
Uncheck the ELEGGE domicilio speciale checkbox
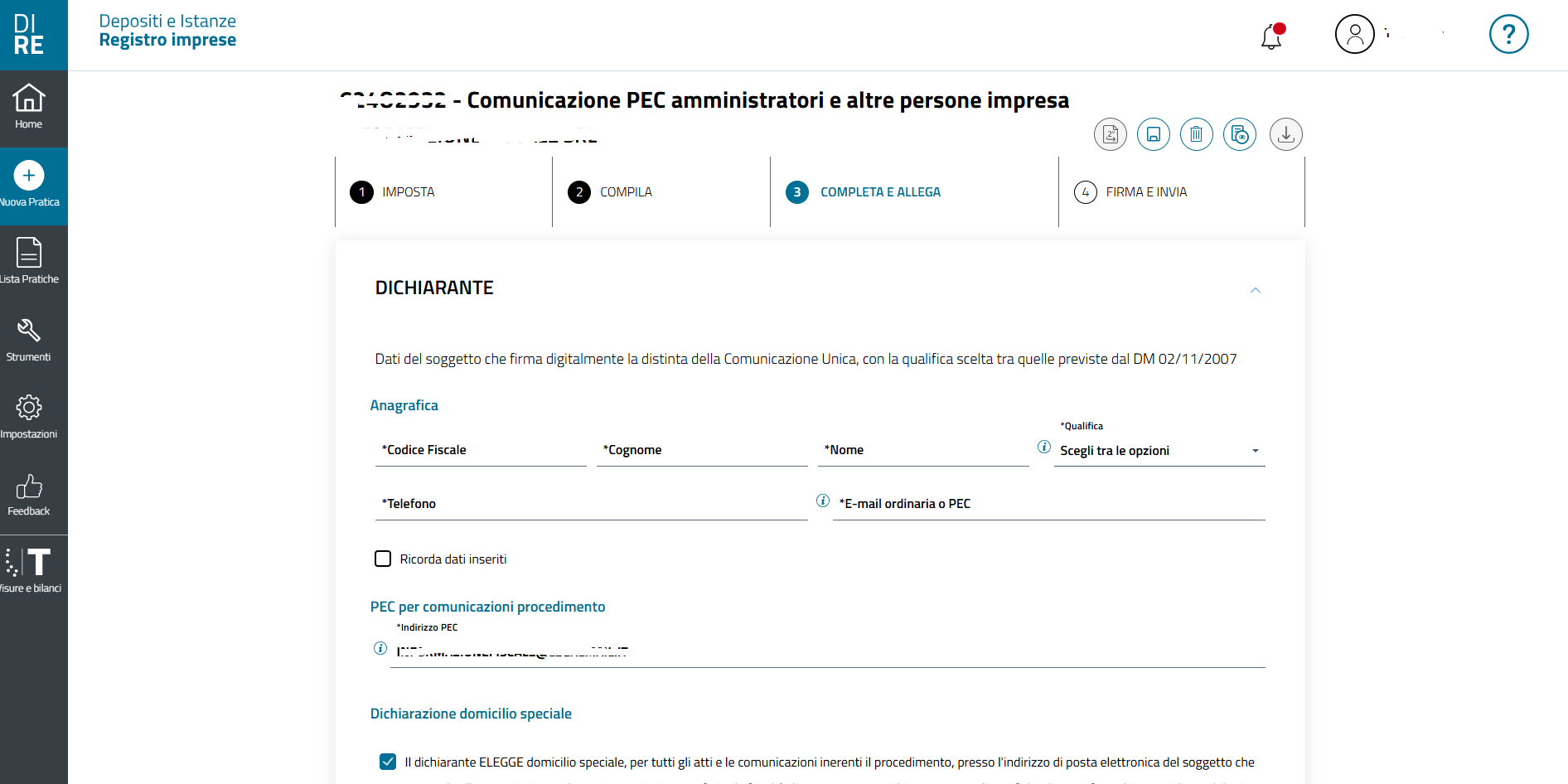click(x=388, y=762)
